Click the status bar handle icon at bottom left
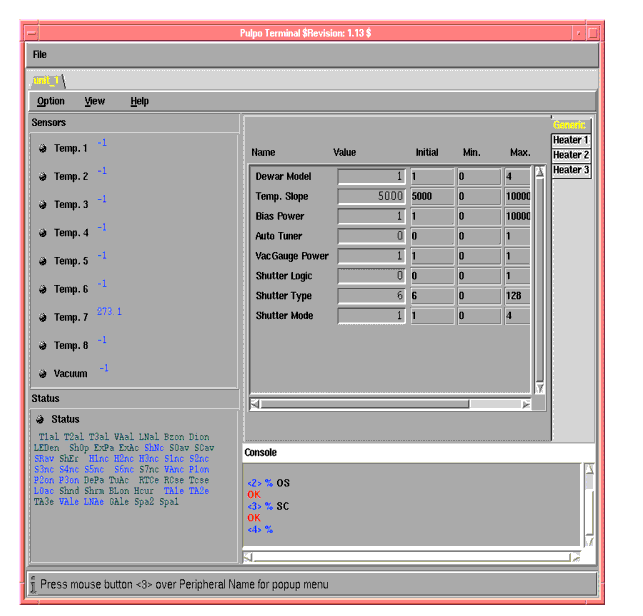The height and width of the screenshot is (616, 643). click(x=32, y=584)
